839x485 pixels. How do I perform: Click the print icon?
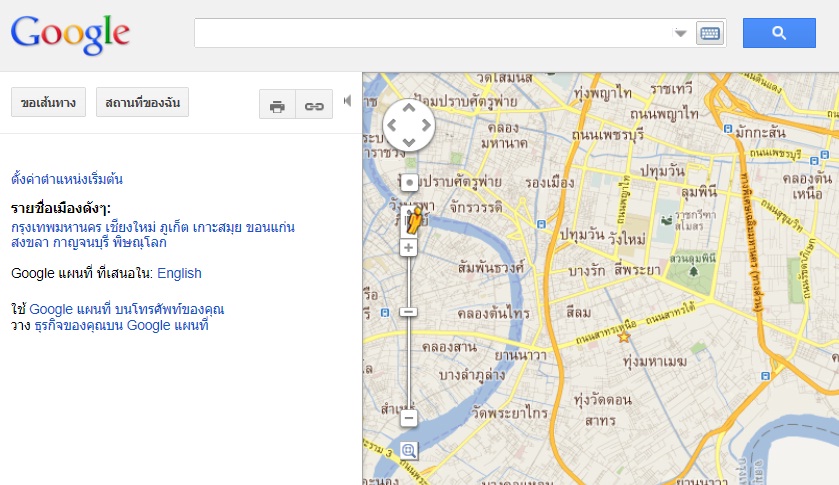pos(277,104)
